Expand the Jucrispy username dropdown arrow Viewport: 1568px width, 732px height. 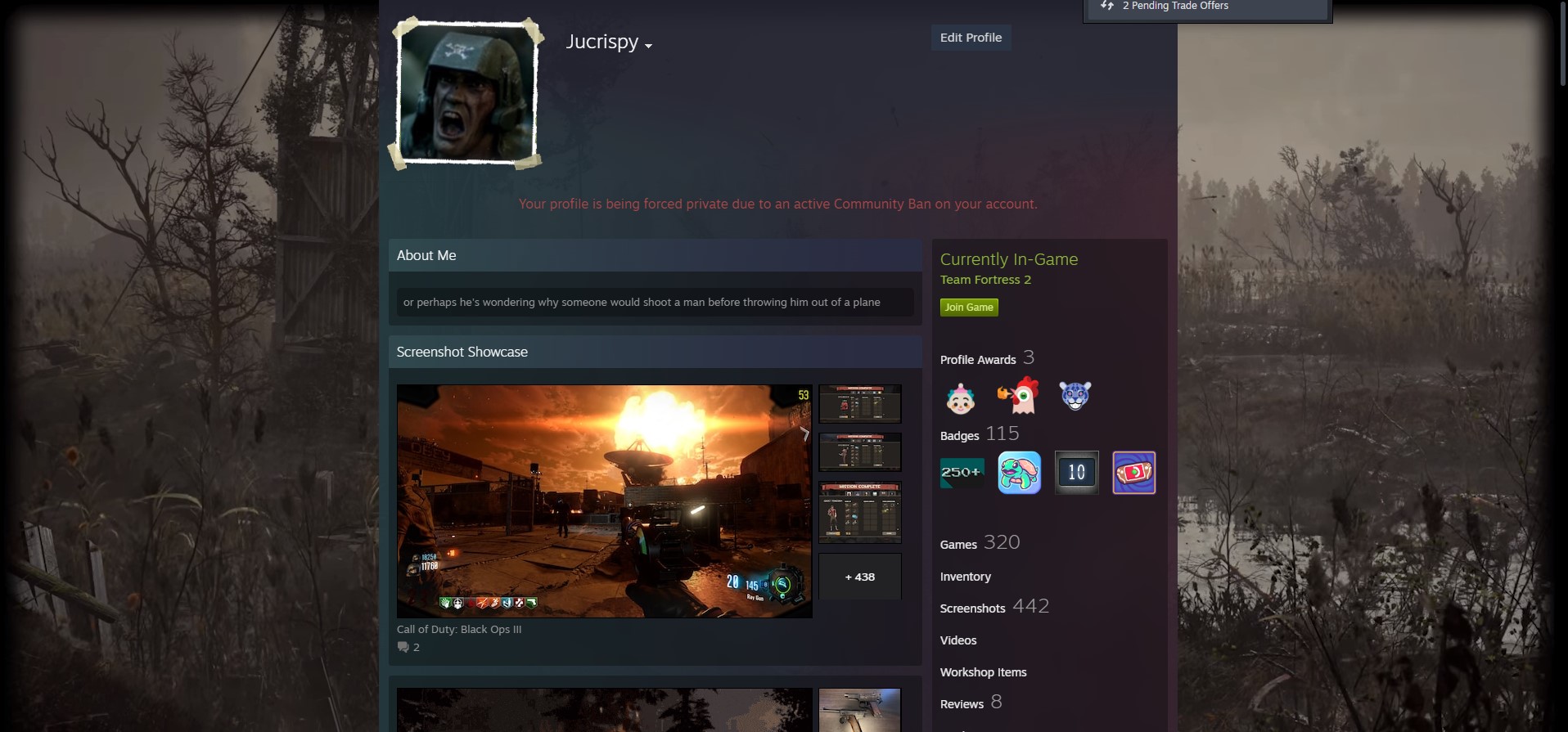[648, 46]
